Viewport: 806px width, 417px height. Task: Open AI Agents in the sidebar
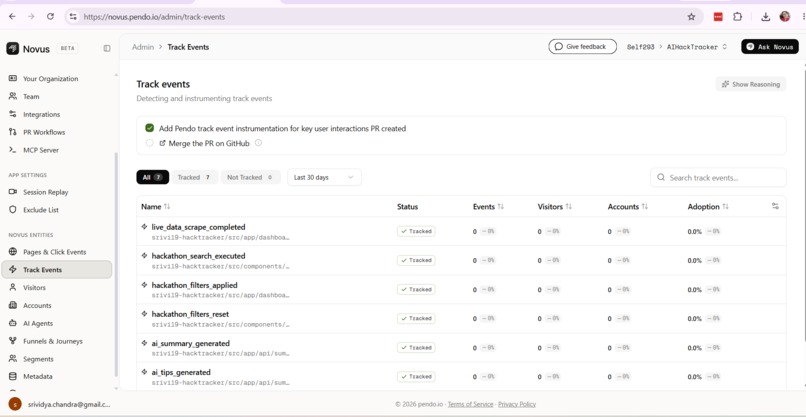point(38,323)
